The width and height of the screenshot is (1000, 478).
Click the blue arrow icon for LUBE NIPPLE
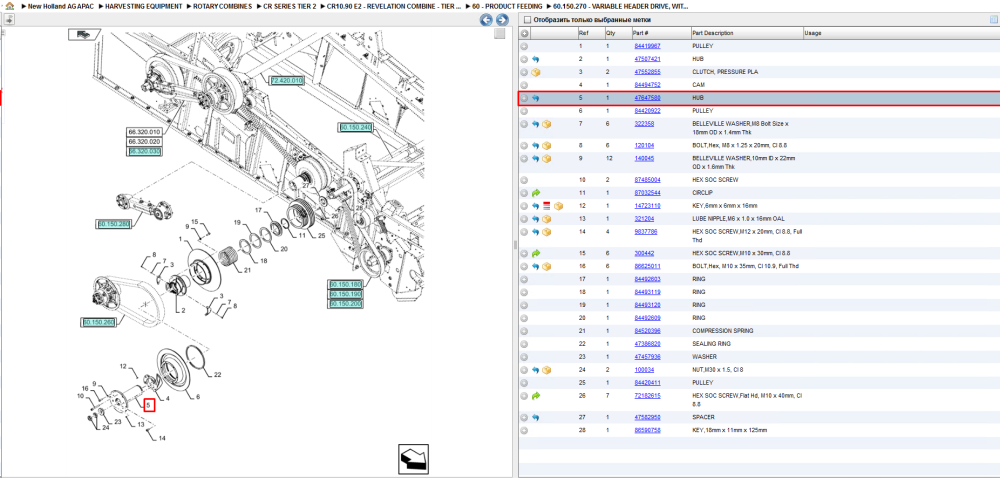coord(536,219)
